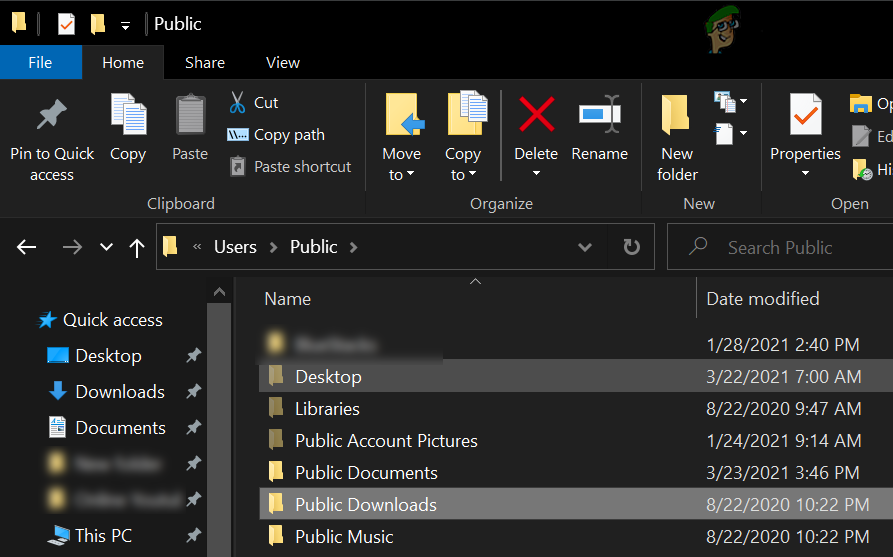Image resolution: width=893 pixels, height=557 pixels.
Task: Create a folder with New folder icon
Action: tap(677, 116)
